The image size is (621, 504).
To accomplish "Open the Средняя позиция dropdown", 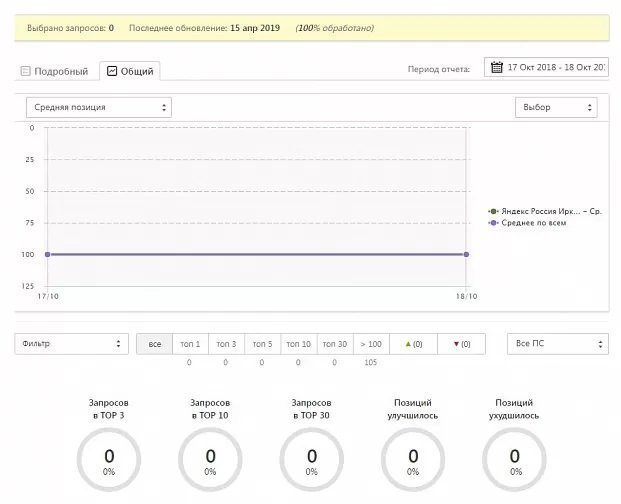I will (x=98, y=107).
